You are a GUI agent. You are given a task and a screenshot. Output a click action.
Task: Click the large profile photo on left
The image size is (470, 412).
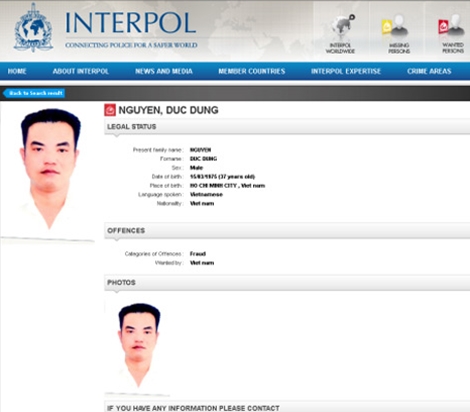pyautogui.click(x=49, y=173)
